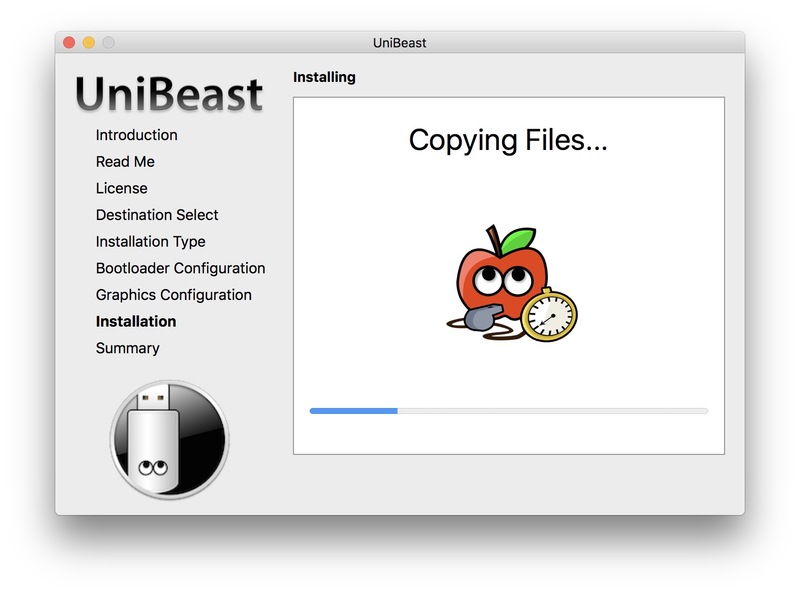Select the License step in the sidebar

pos(121,188)
